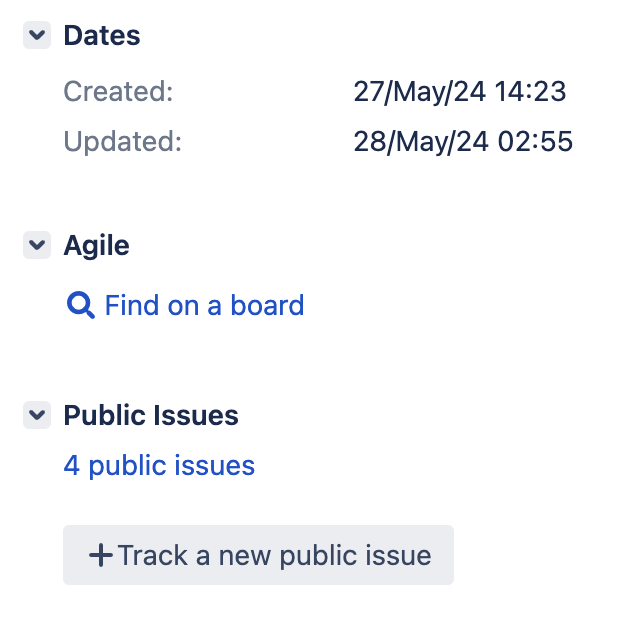Click the Dates section heading
The width and height of the screenshot is (628, 634).
point(102,36)
